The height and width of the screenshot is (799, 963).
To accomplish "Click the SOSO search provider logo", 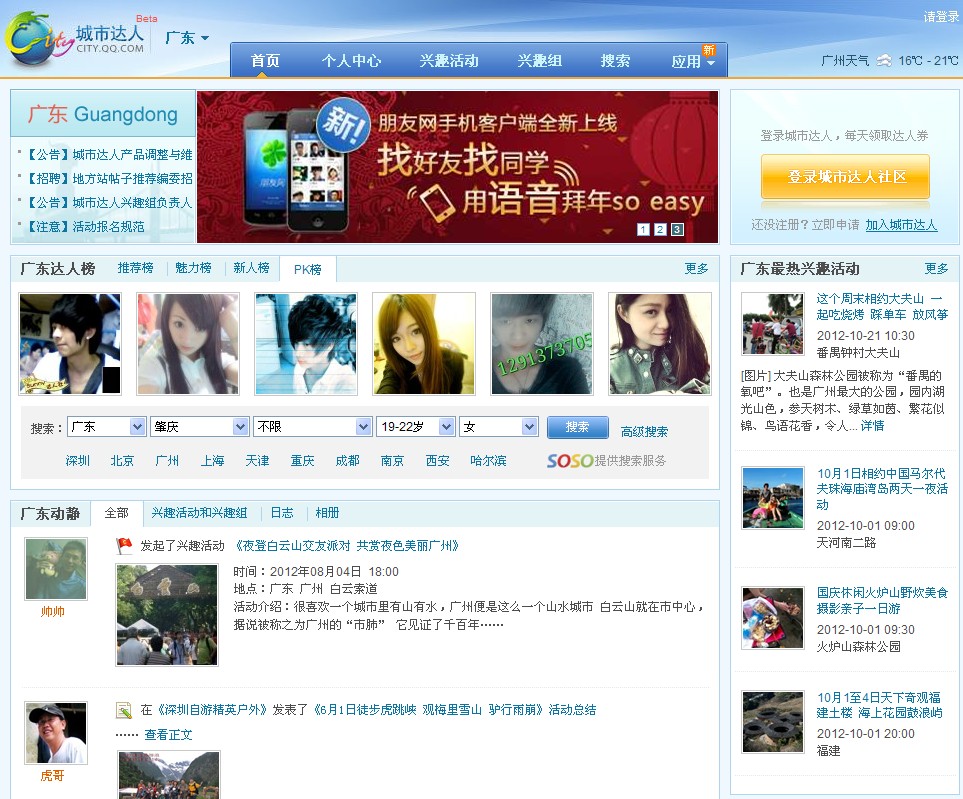I will click(569, 461).
